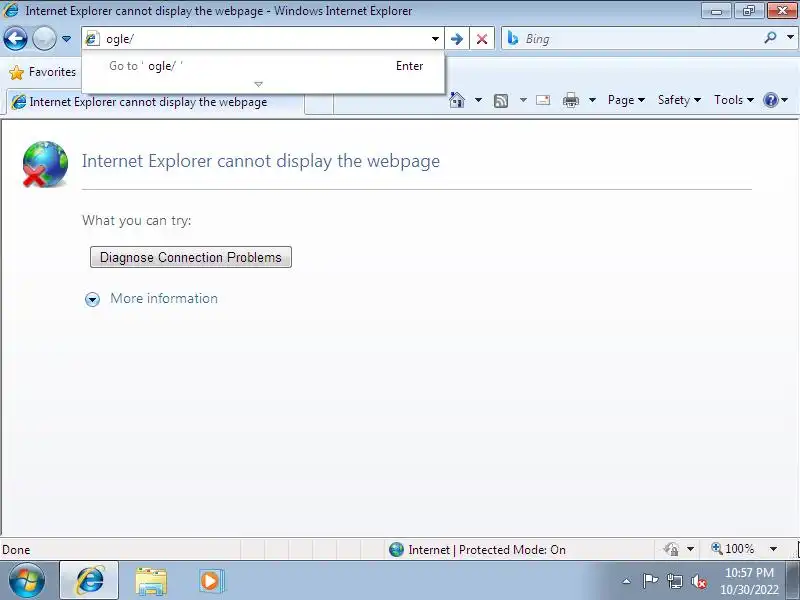Click the More information link
Viewport: 800px width, 600px height.
point(164,298)
